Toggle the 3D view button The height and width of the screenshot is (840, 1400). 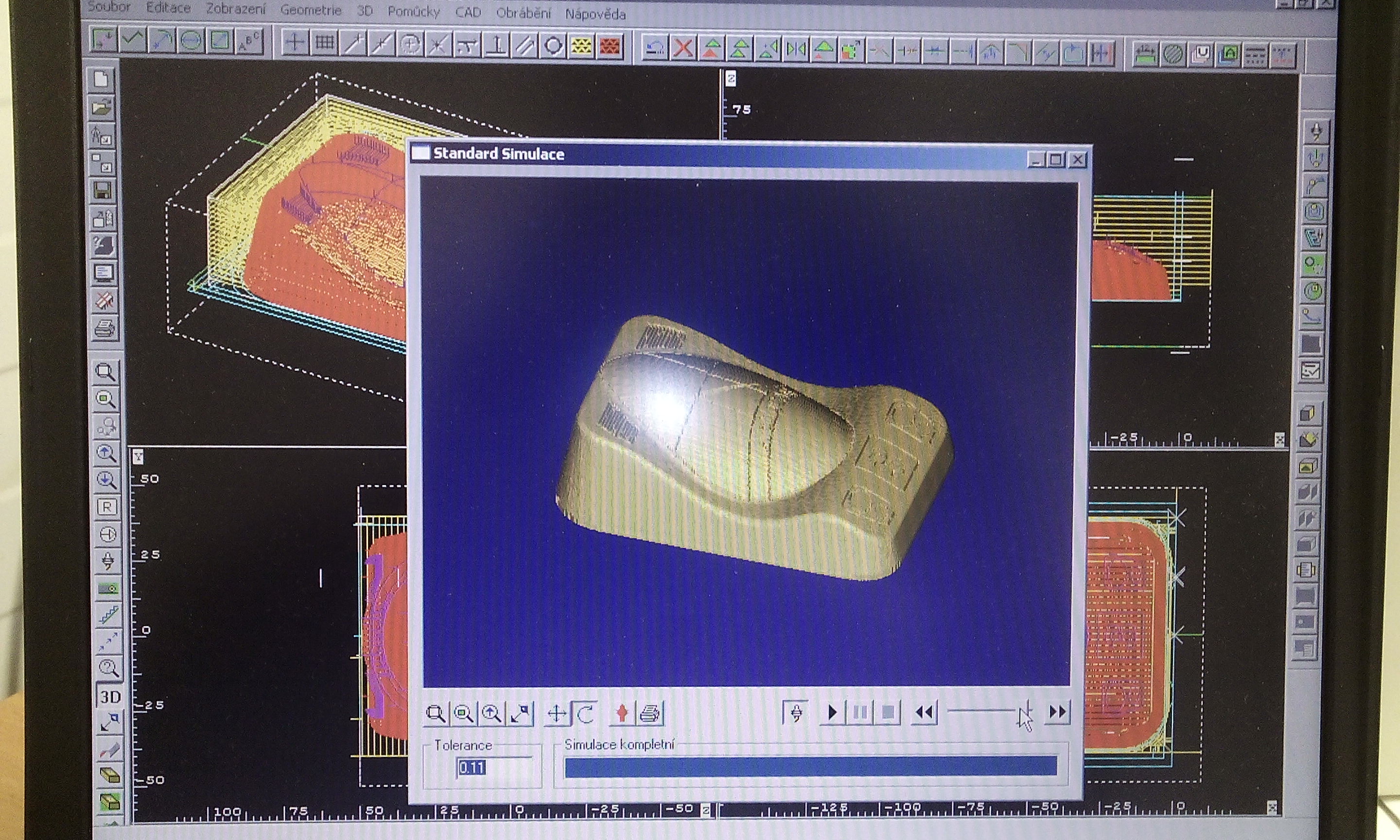click(x=110, y=696)
